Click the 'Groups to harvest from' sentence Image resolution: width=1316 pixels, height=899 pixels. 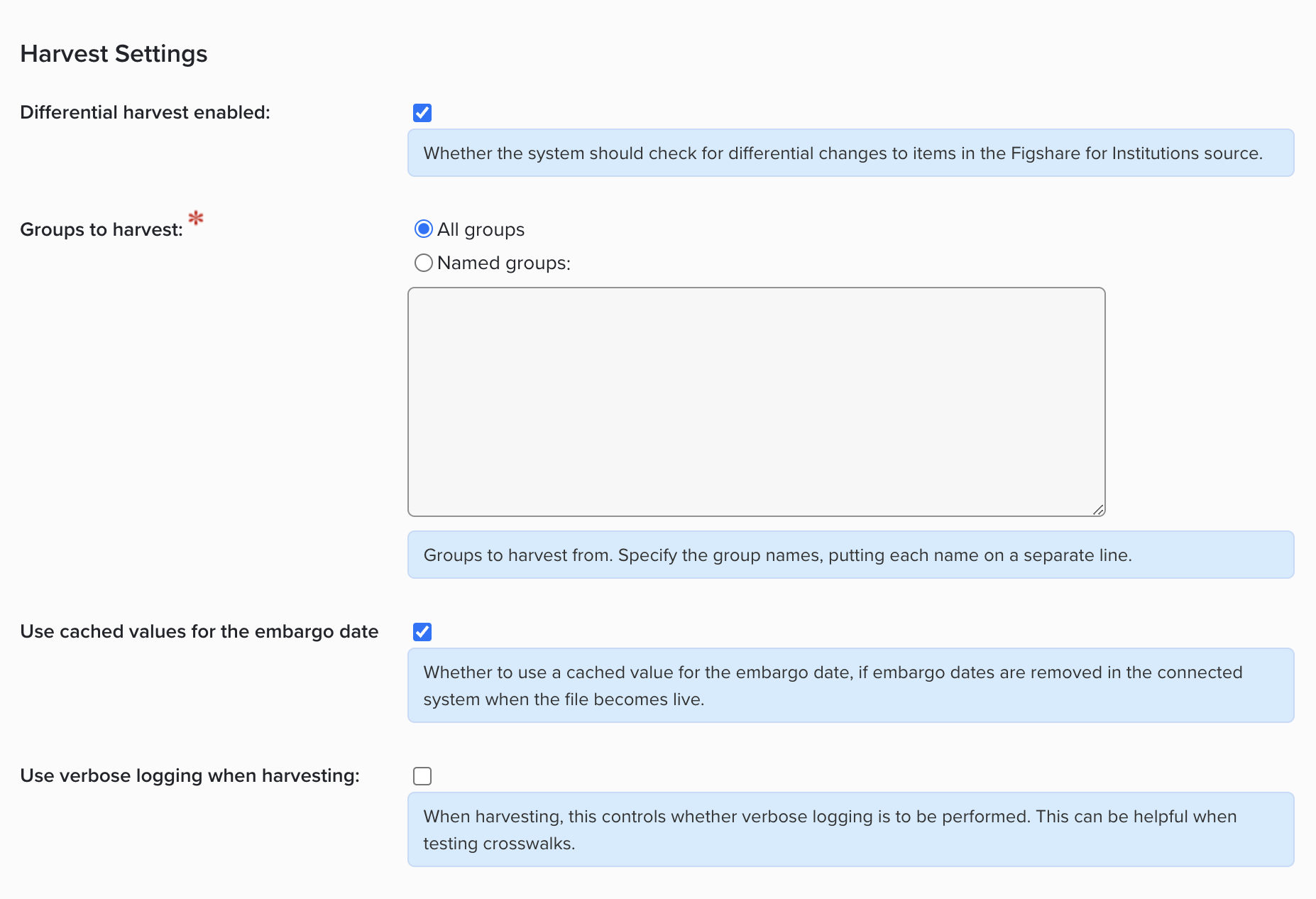(x=517, y=555)
